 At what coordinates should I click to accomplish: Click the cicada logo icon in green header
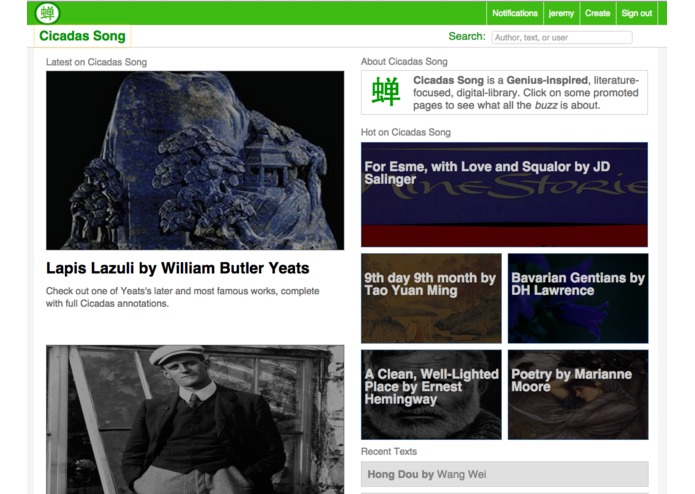[47, 13]
